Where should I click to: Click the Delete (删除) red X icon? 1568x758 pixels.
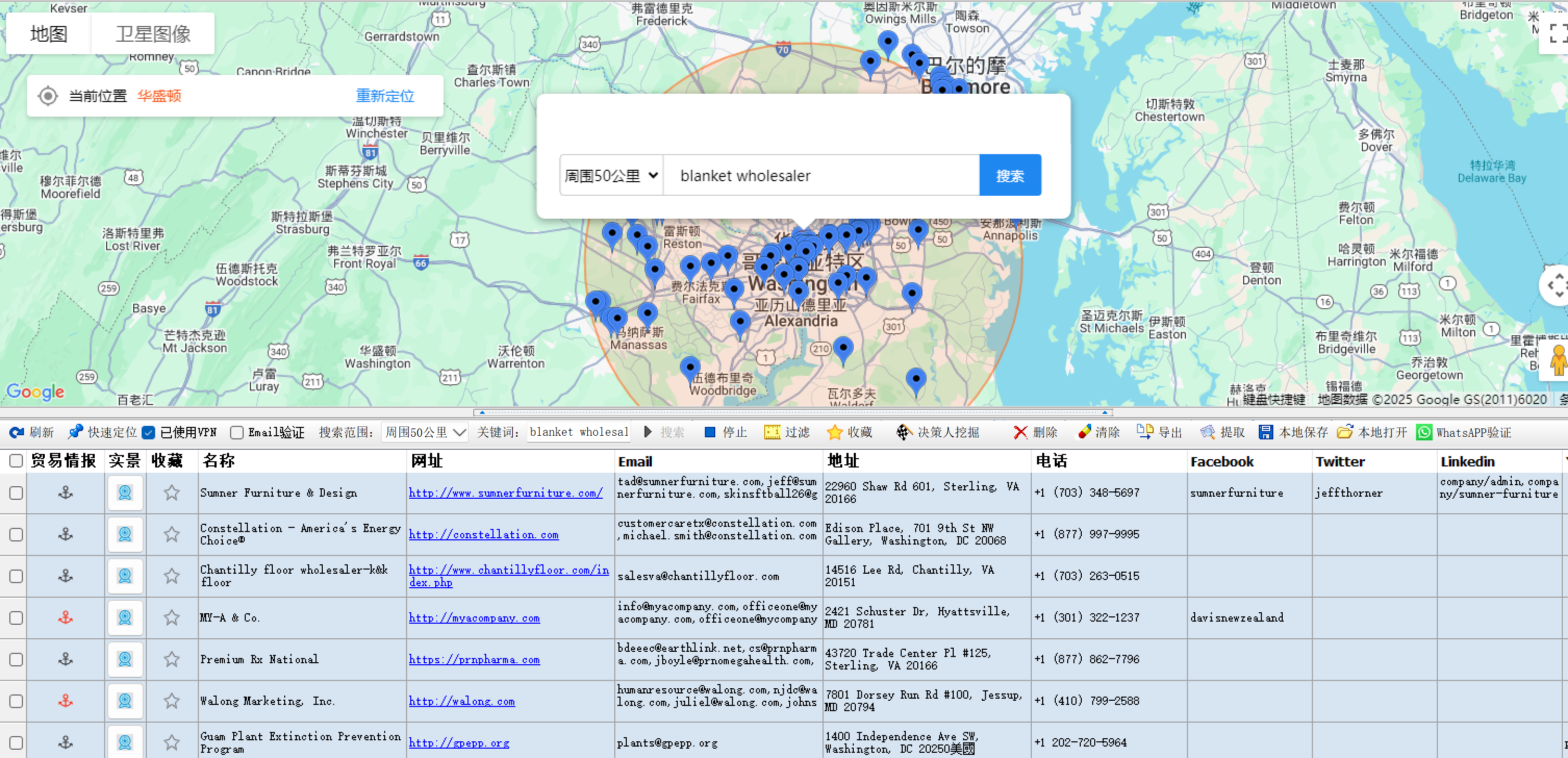(x=1020, y=432)
